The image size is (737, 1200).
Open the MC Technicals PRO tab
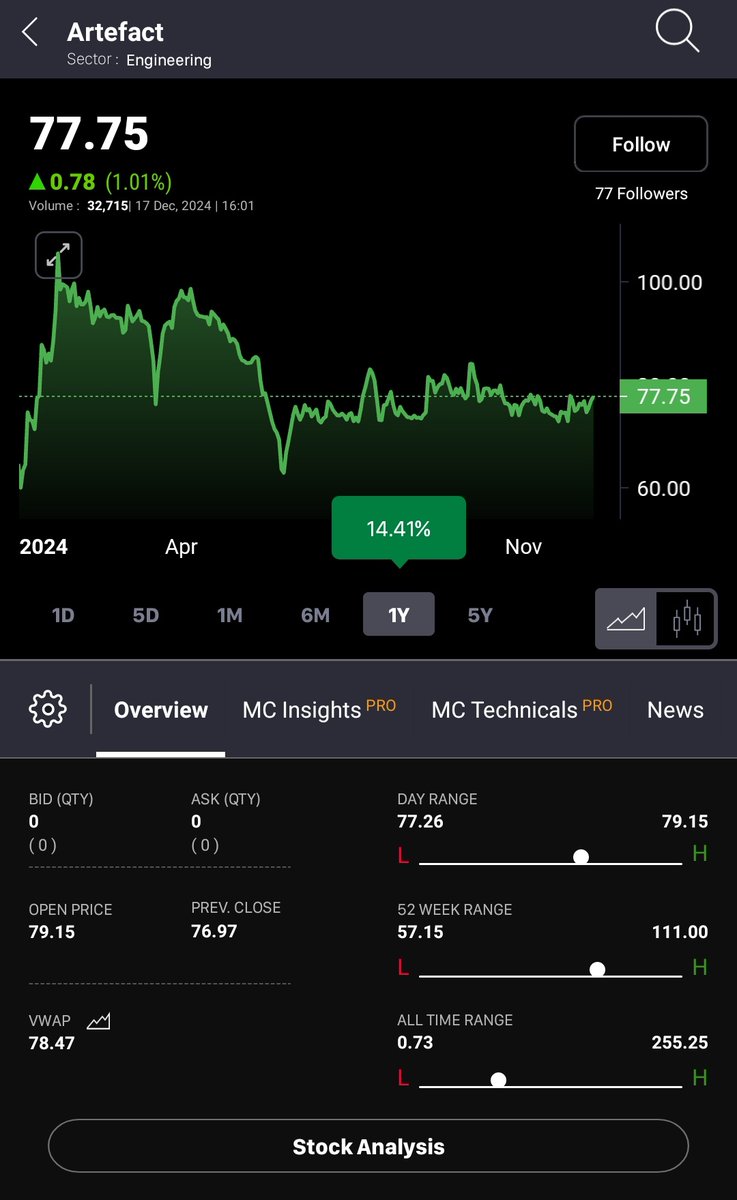(522, 709)
